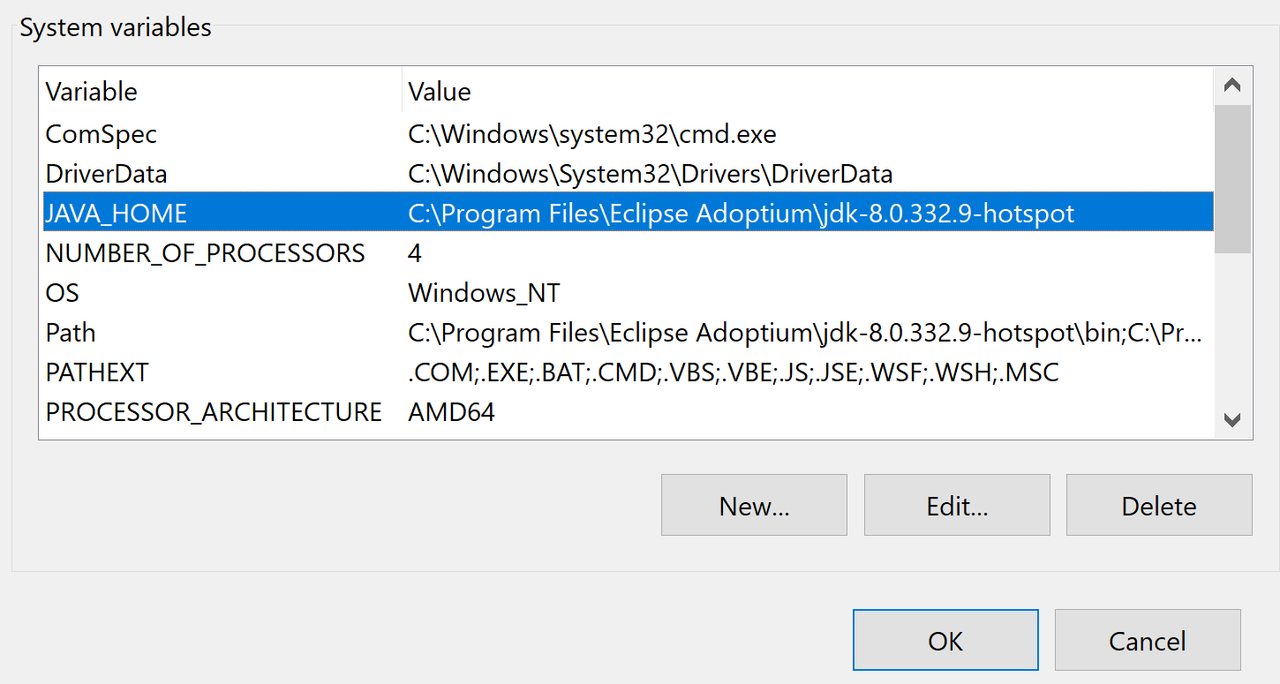Dismiss the dialog with Cancel

(x=1147, y=640)
